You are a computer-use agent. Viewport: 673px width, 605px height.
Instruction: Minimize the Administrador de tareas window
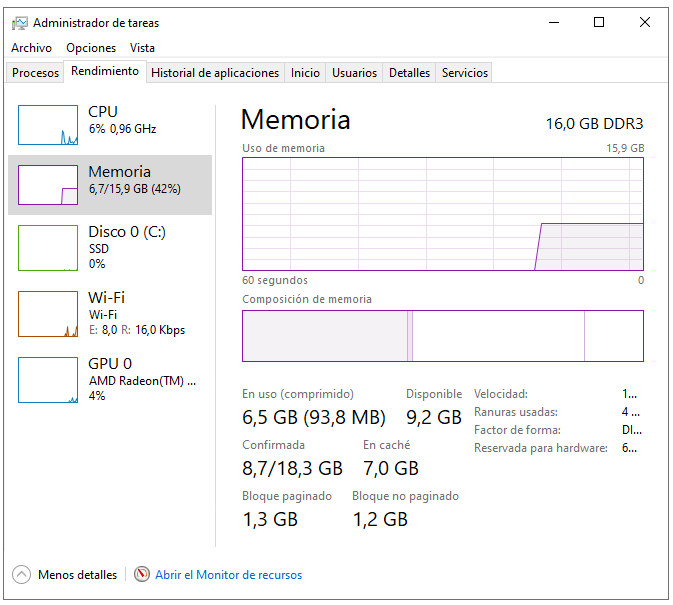554,22
